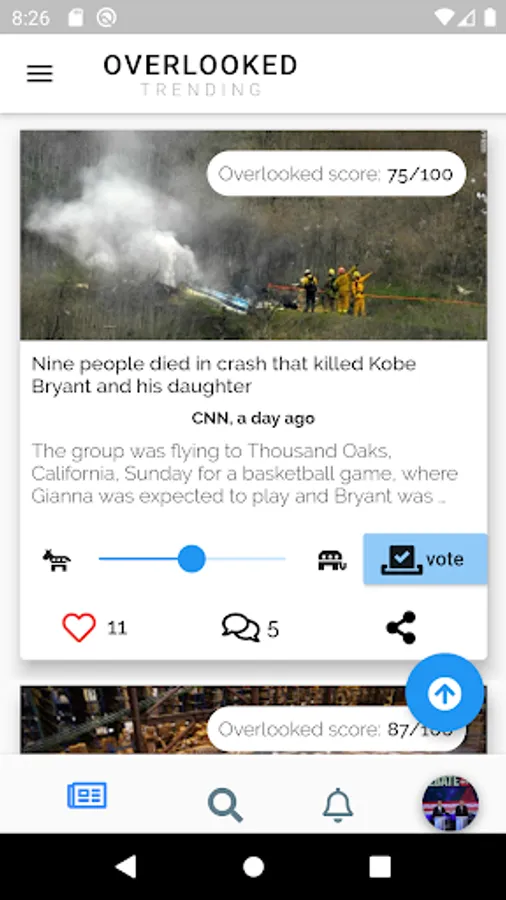Open the profile avatar picture
This screenshot has height=900, width=506.
(x=450, y=804)
